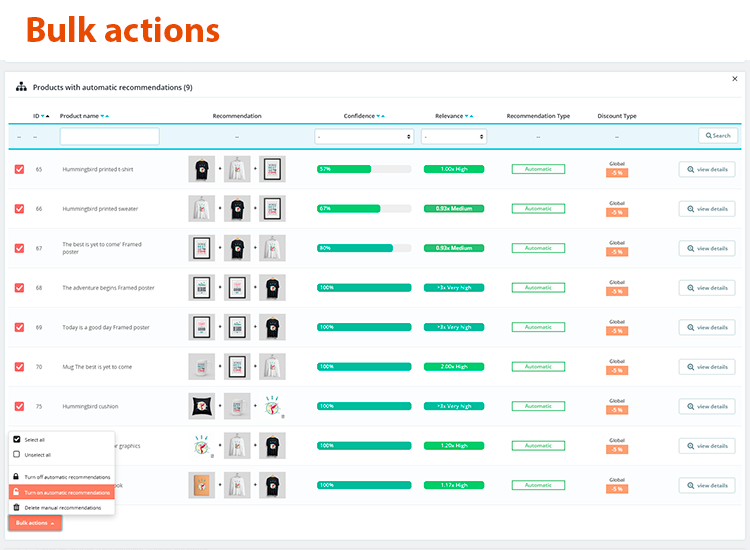Open black t-shirt thumbnail in Today is a good day row
The width and height of the screenshot is (750, 550).
pyautogui.click(x=272, y=327)
